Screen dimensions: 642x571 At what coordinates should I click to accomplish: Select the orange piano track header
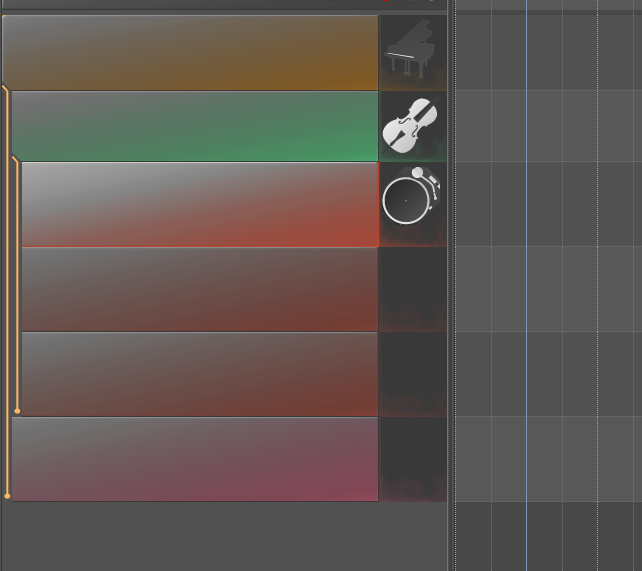(190, 53)
